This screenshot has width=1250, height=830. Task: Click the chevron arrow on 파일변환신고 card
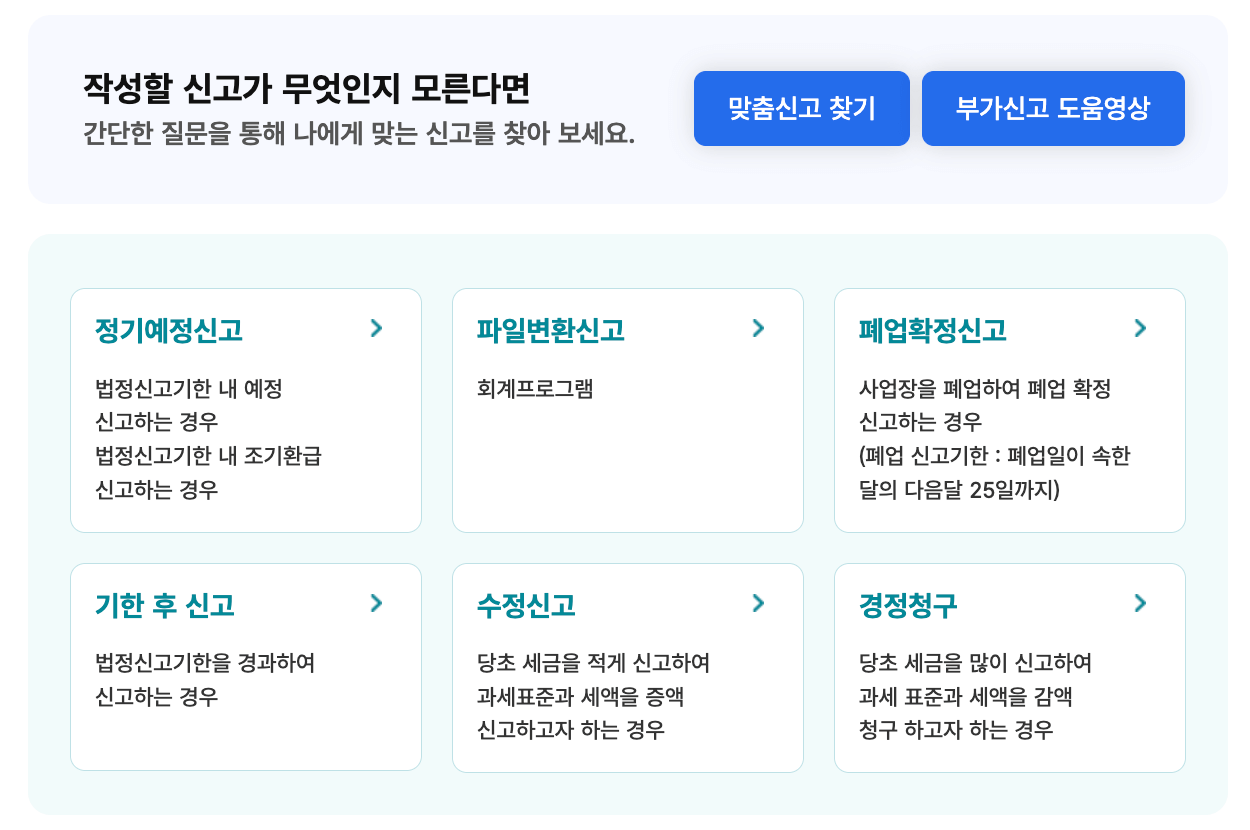758,328
